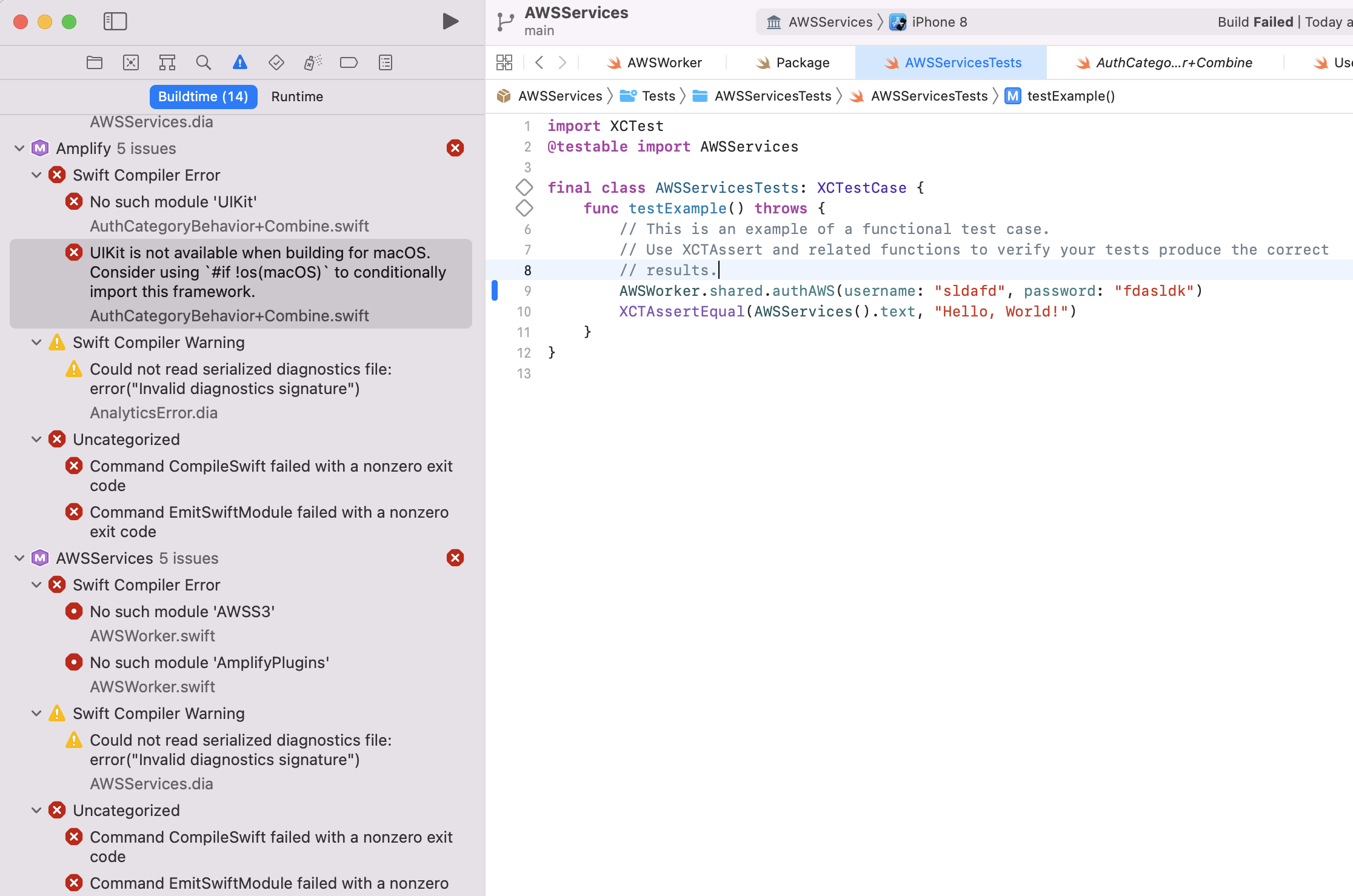Collapse the Amplify 5 issues group
Image resolution: width=1353 pixels, height=896 pixels.
(x=19, y=149)
